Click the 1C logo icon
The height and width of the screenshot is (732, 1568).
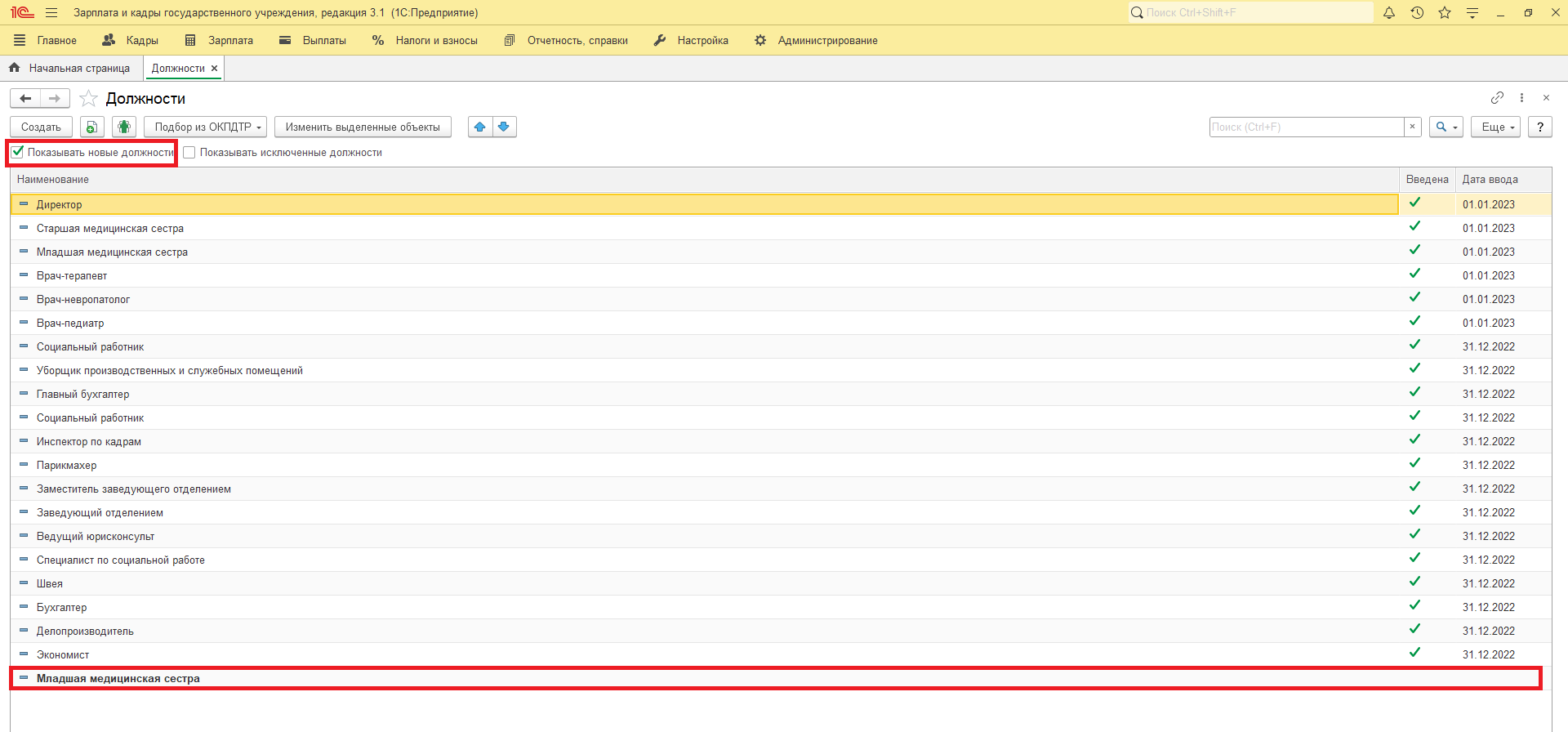tap(22, 12)
